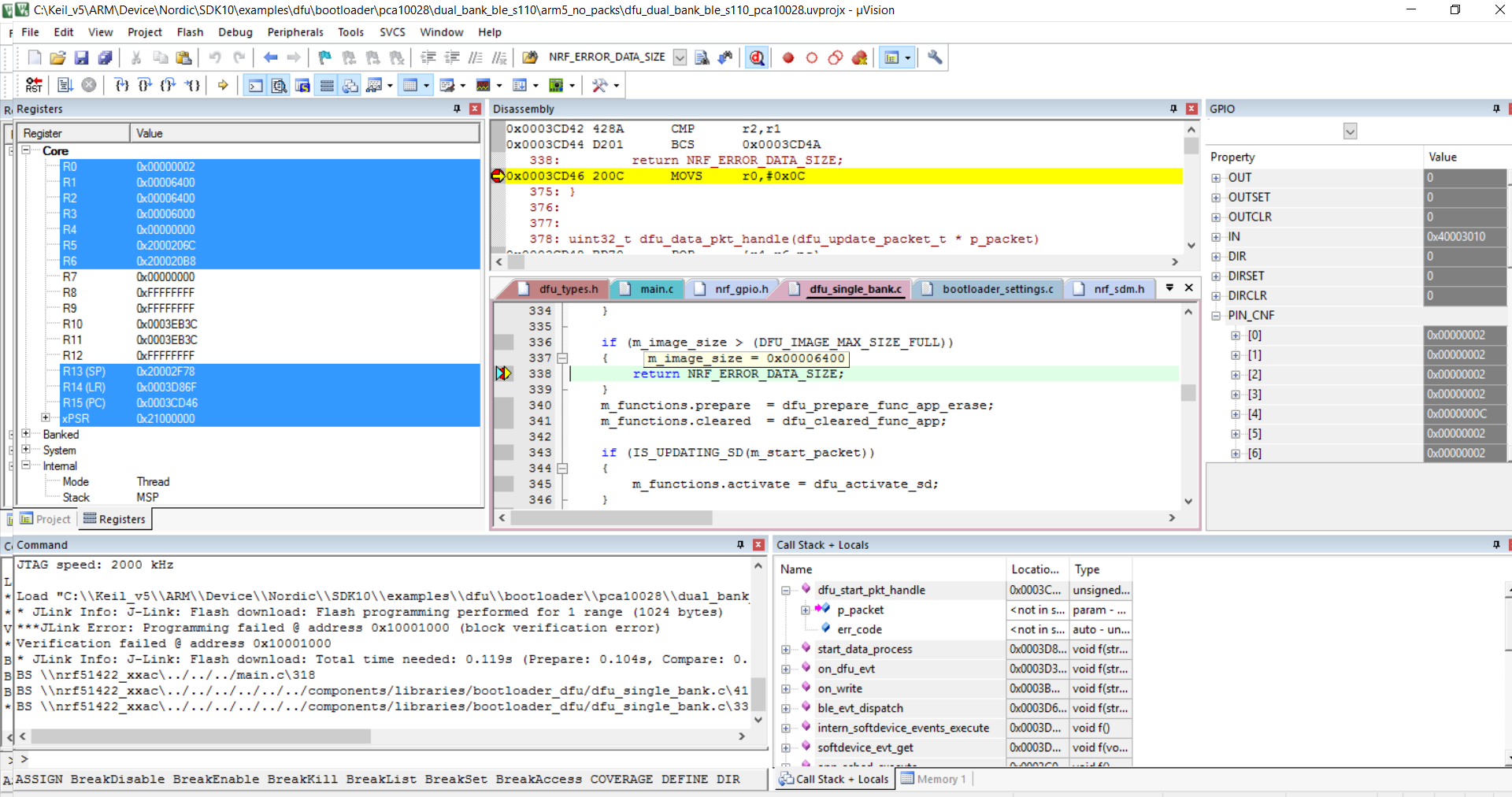Toggle the Command Window icon
The height and width of the screenshot is (797, 1512).
click(256, 85)
